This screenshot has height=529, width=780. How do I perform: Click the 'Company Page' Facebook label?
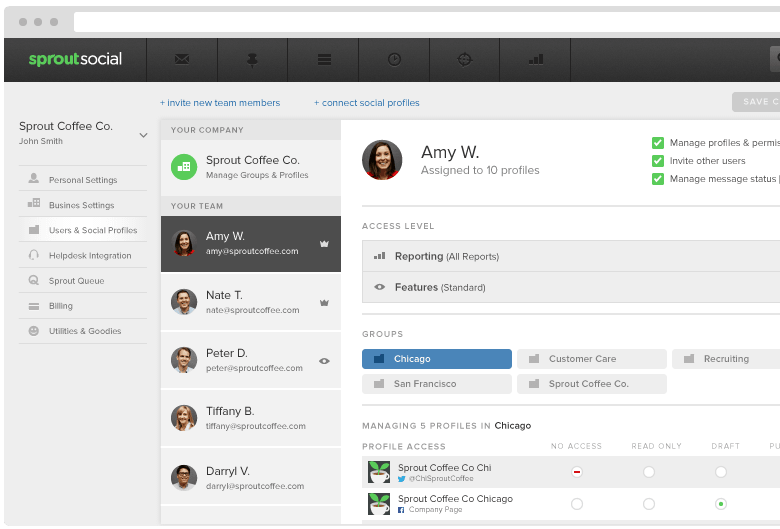(435, 510)
